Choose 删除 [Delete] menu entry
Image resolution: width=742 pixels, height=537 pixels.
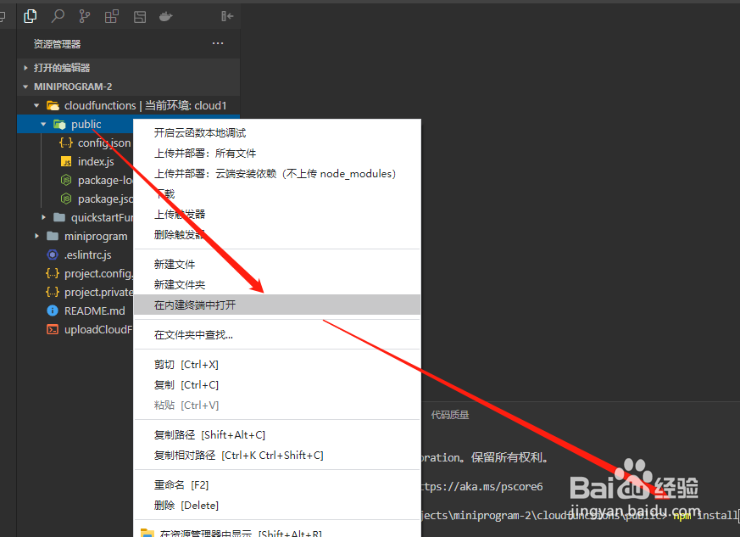pos(277,505)
